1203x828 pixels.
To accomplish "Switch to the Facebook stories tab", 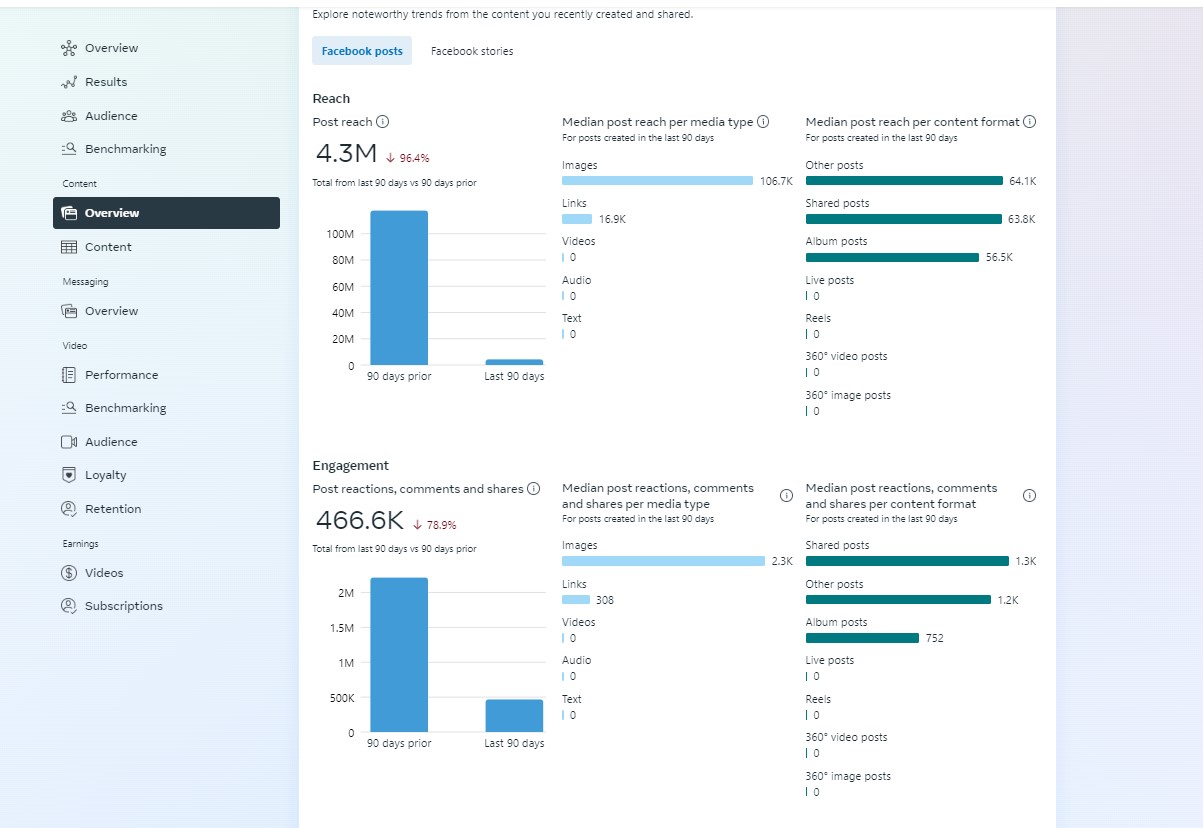I will (x=472, y=51).
